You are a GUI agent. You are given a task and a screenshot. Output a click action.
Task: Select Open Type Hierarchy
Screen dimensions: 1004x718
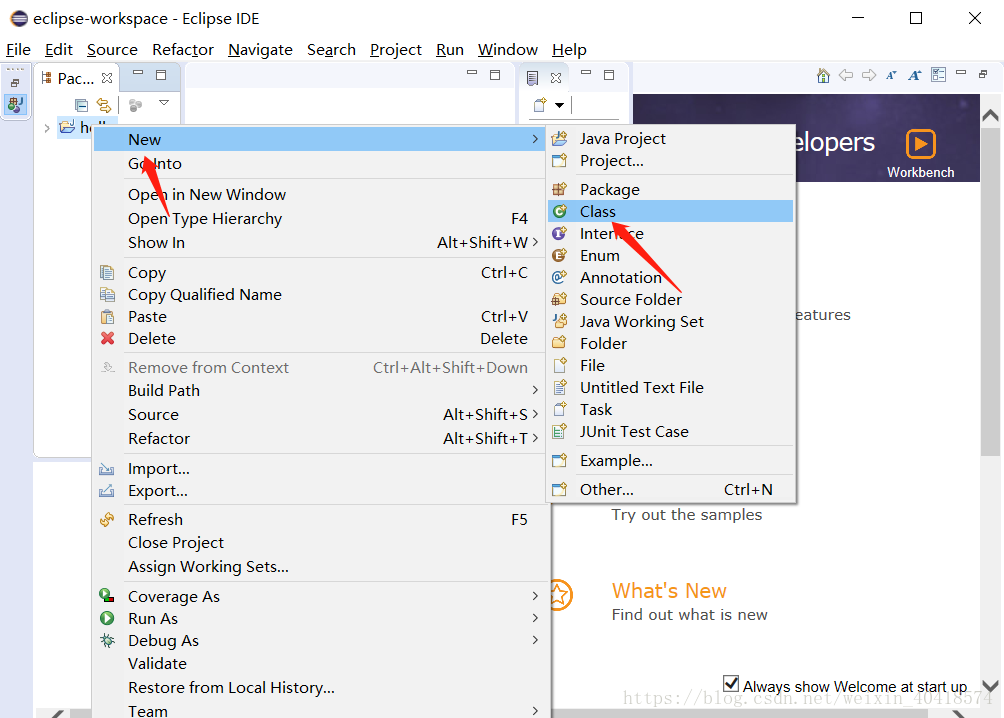320,218
